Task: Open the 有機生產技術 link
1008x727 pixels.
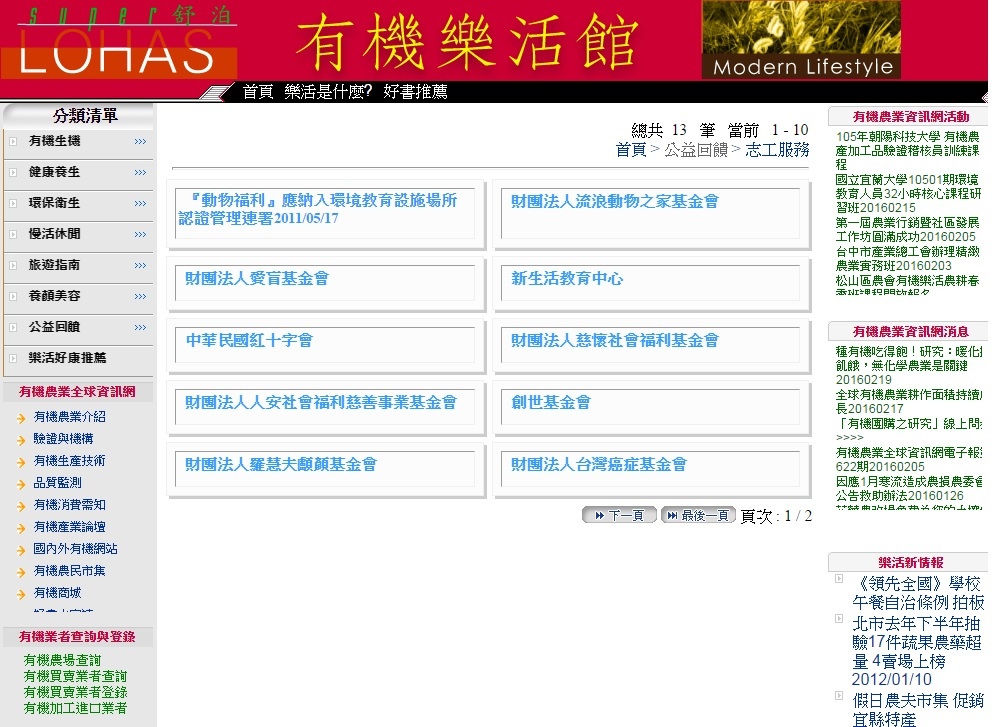Action: (x=69, y=460)
